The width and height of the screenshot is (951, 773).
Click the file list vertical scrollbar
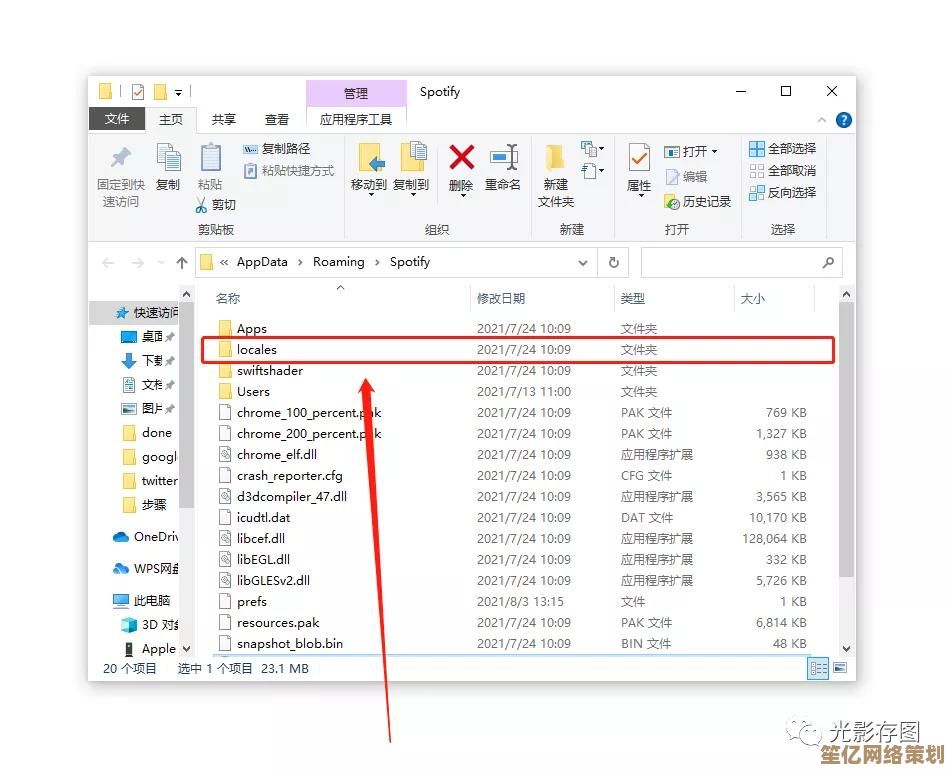[846, 440]
